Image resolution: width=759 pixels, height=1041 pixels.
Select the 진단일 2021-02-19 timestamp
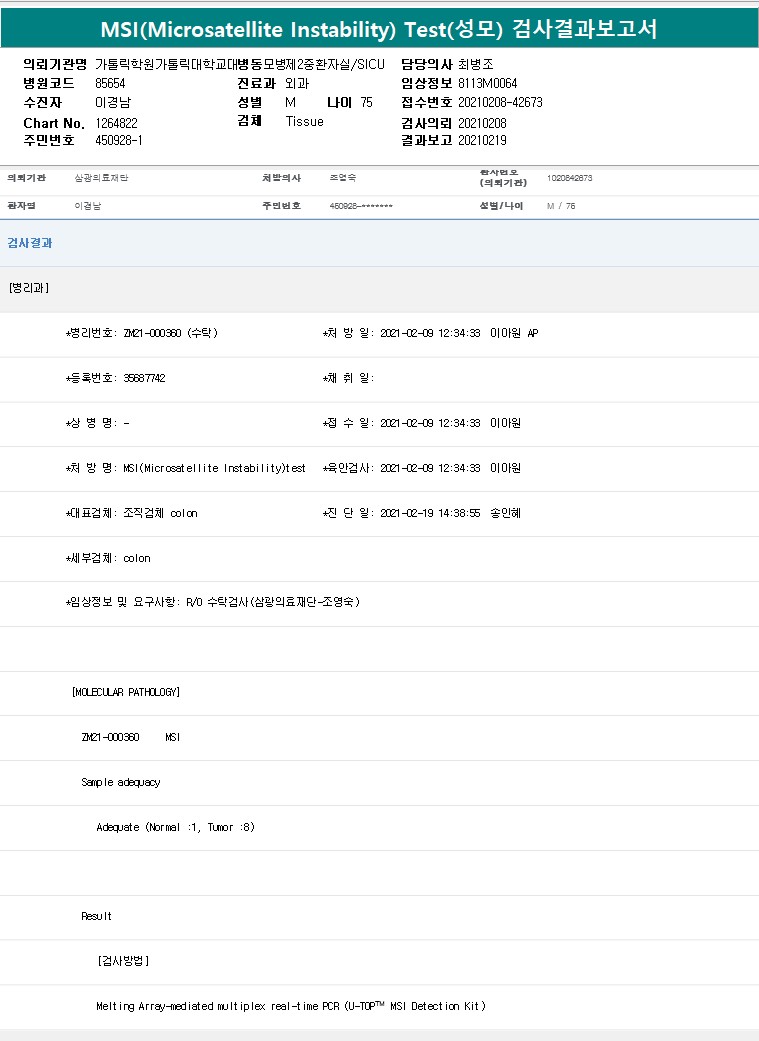(421, 513)
